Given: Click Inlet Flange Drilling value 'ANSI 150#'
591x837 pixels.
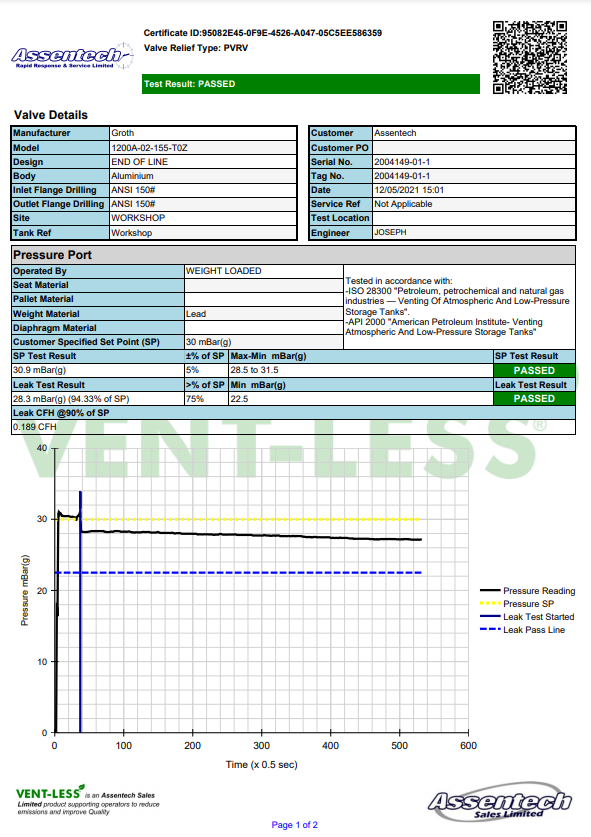Looking at the screenshot, I should click(x=133, y=190).
